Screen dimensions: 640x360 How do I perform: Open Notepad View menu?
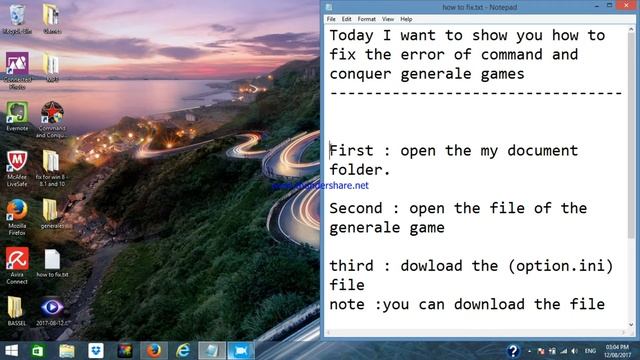(388, 19)
